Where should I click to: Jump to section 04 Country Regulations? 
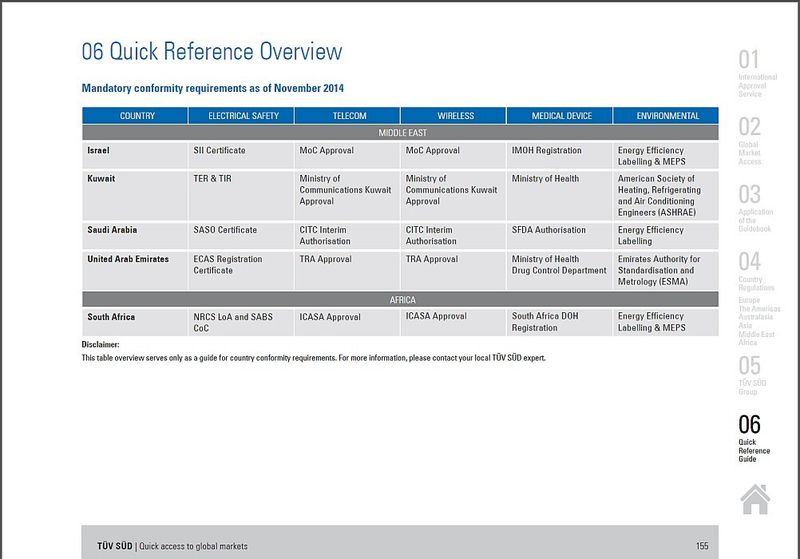(x=756, y=271)
